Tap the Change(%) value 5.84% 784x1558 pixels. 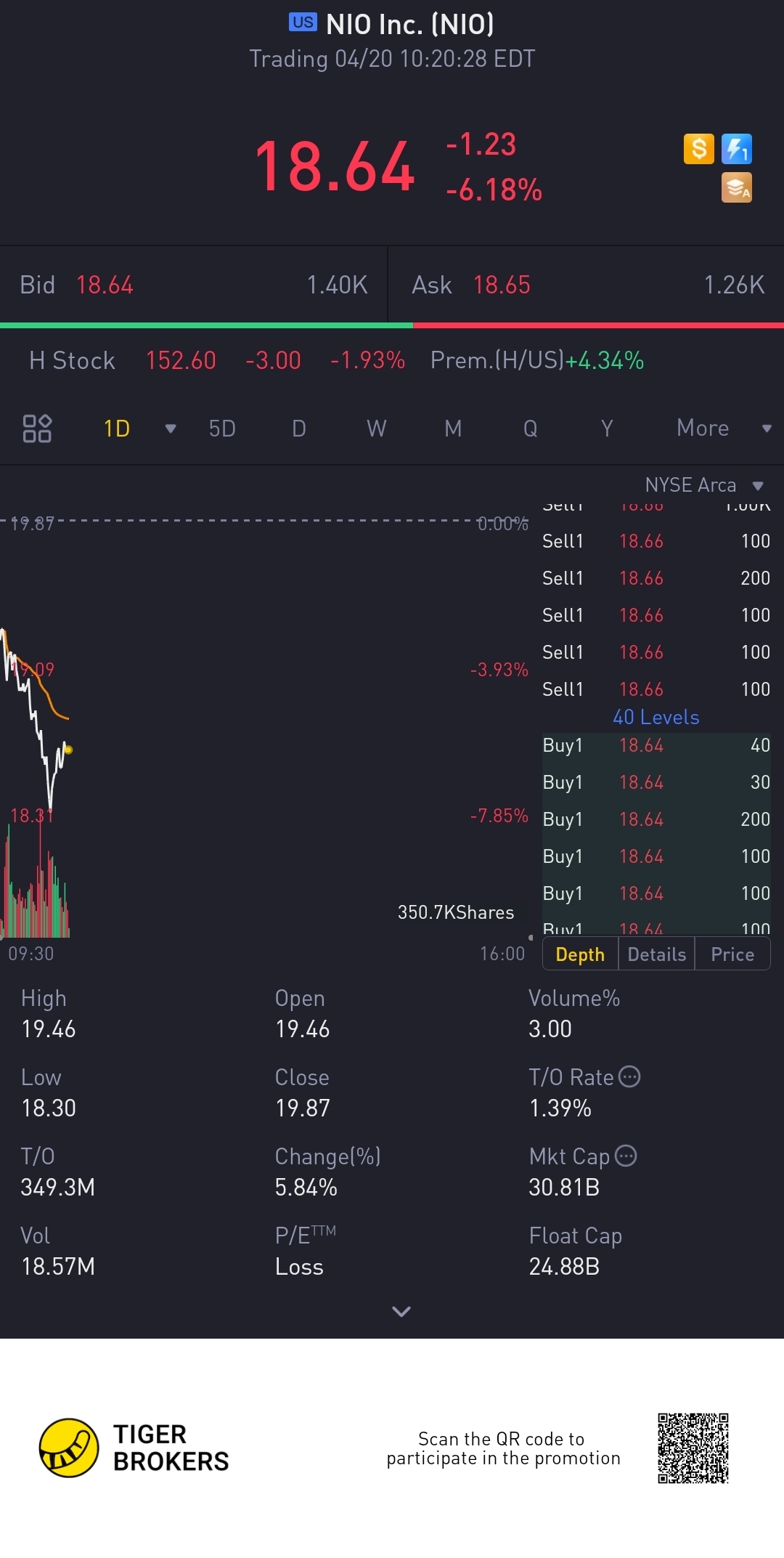coord(306,1188)
